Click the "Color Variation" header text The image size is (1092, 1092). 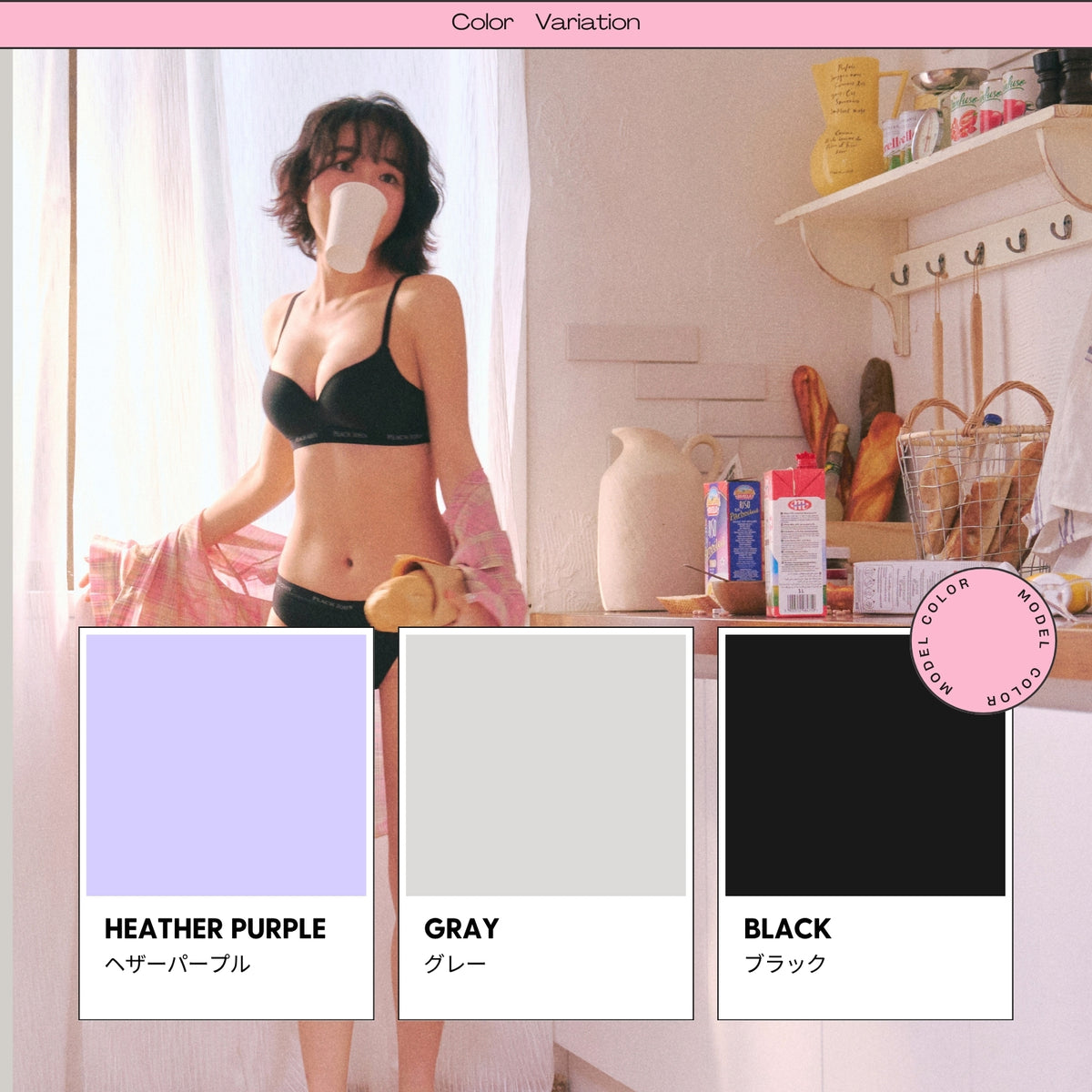pyautogui.click(x=546, y=22)
